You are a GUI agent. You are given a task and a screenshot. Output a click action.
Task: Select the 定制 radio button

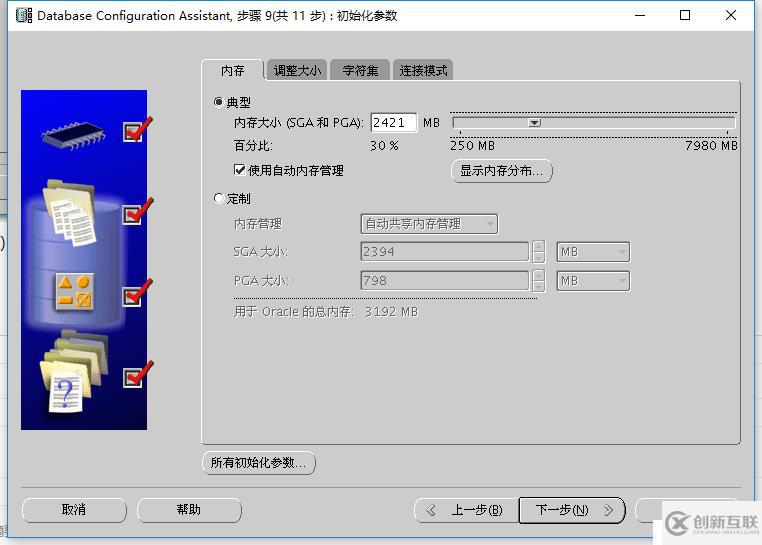[219, 198]
